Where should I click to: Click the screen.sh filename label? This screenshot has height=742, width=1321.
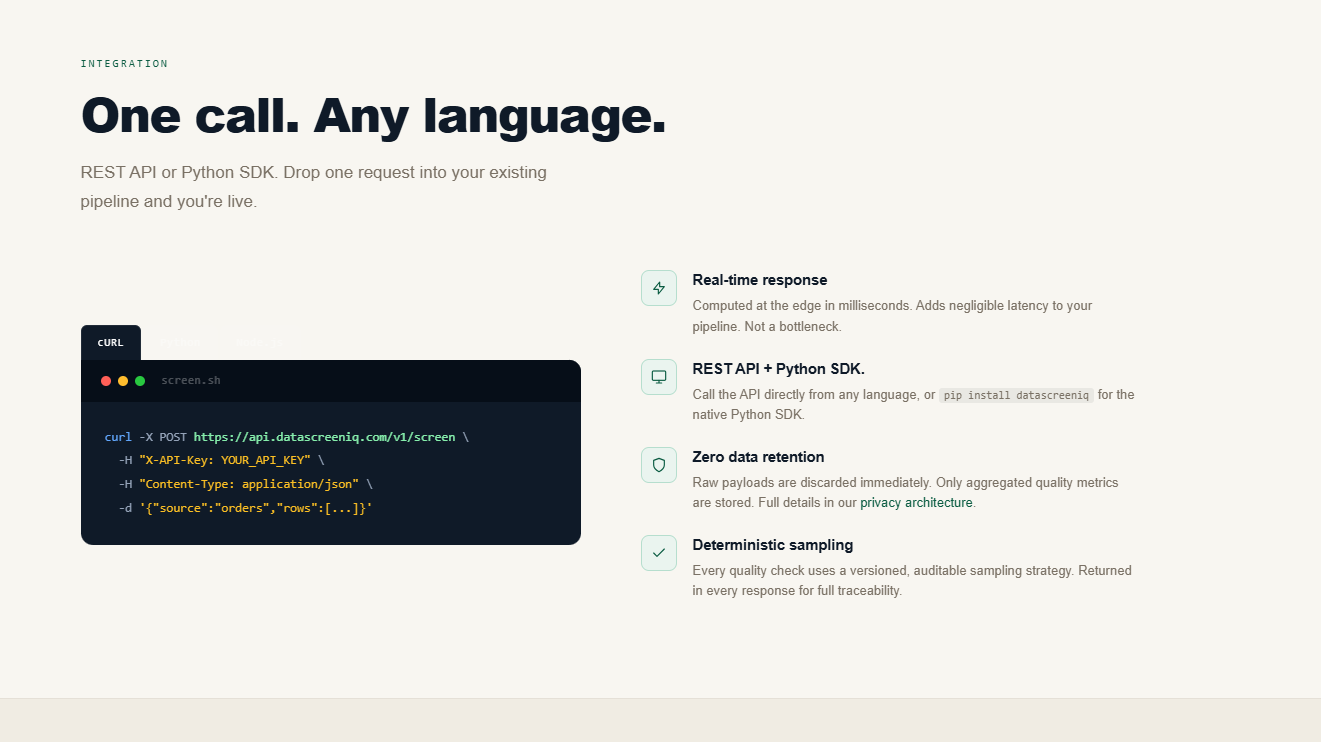point(191,381)
